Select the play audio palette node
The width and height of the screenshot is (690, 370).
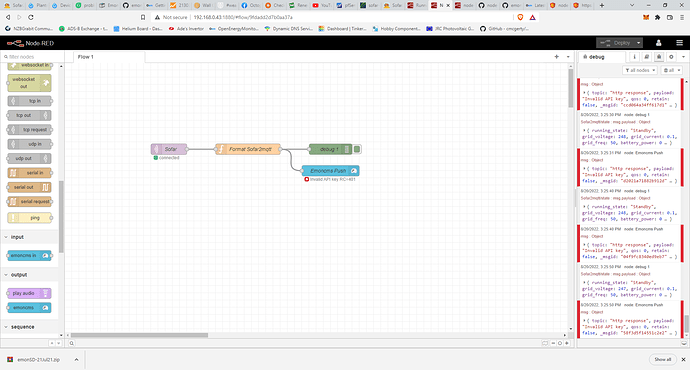[29, 293]
